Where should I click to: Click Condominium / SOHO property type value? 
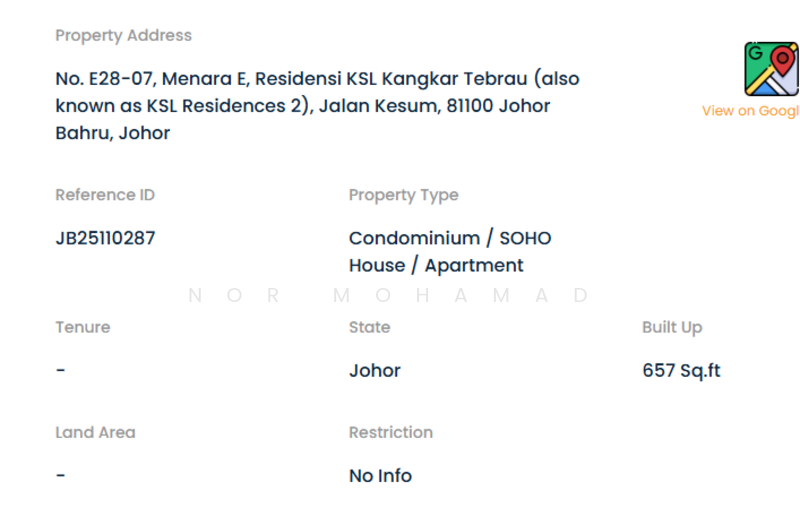pyautogui.click(x=449, y=238)
